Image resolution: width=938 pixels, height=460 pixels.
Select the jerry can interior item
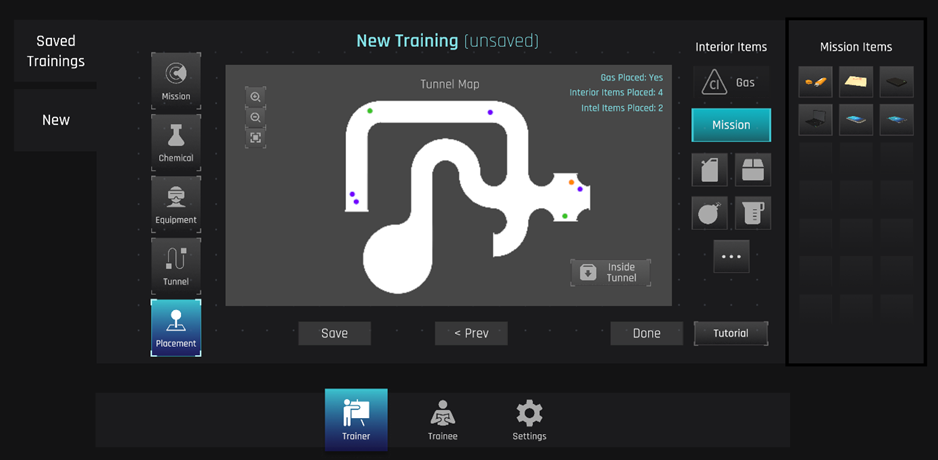click(x=709, y=170)
